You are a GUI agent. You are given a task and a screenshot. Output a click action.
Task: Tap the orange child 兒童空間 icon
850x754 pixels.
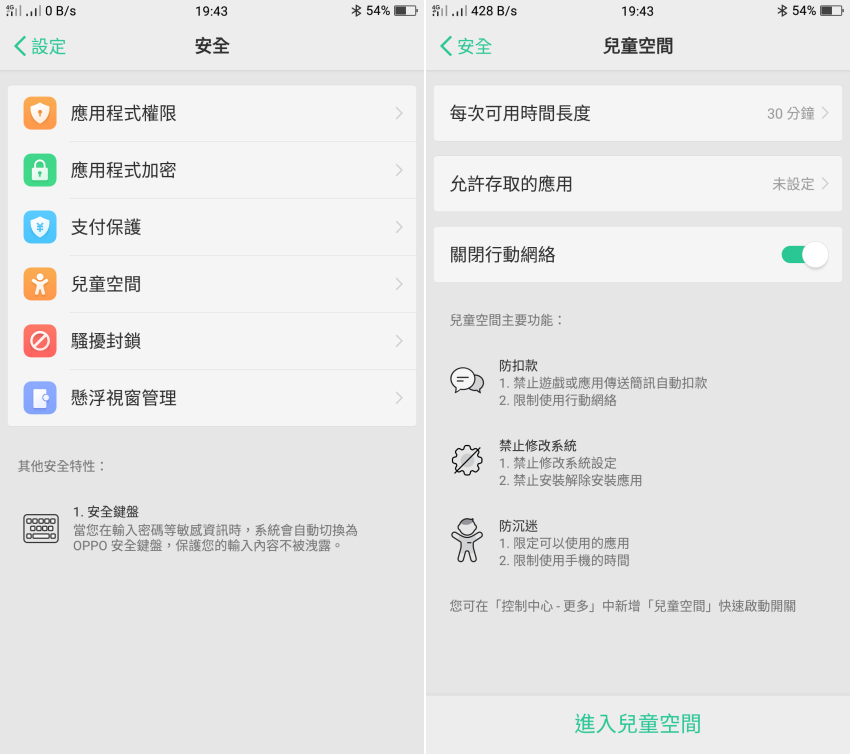pyautogui.click(x=40, y=284)
